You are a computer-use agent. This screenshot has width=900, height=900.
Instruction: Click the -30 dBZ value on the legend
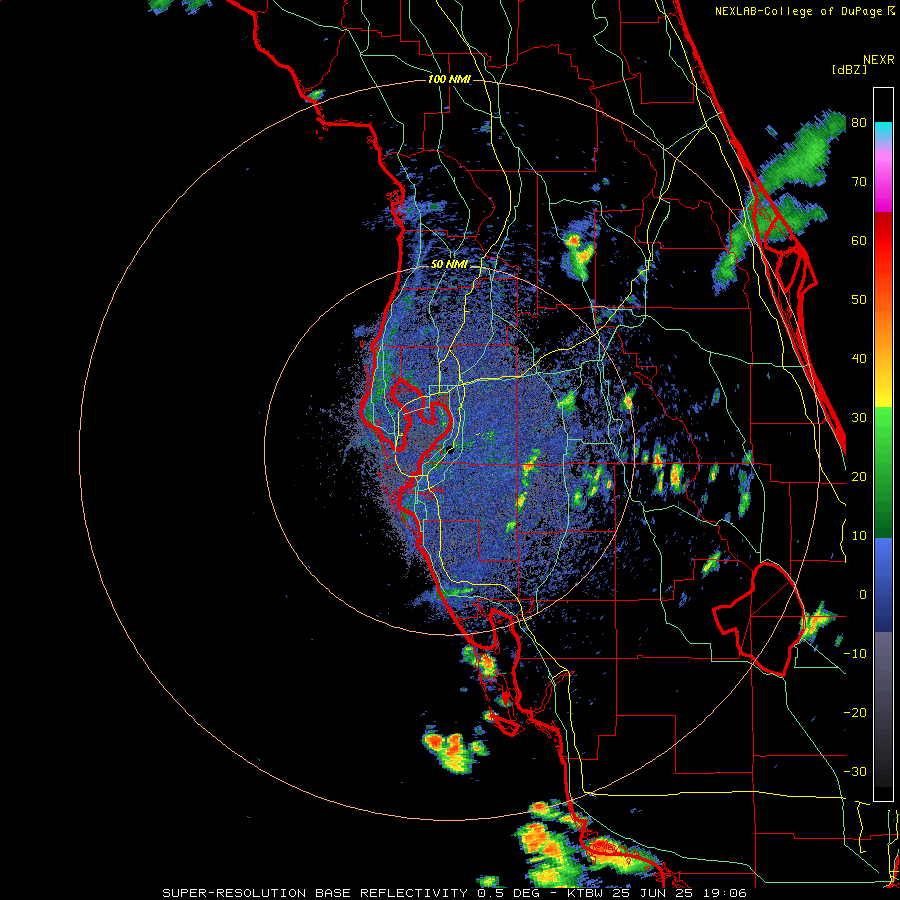(855, 773)
